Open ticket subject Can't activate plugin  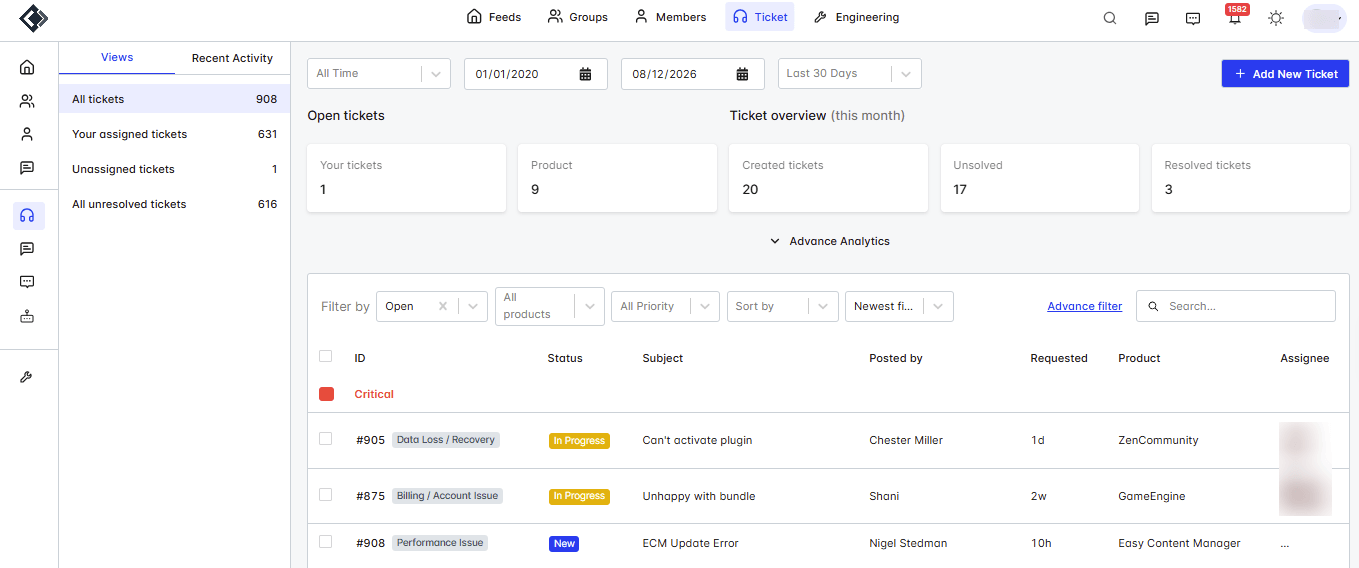click(x=697, y=440)
